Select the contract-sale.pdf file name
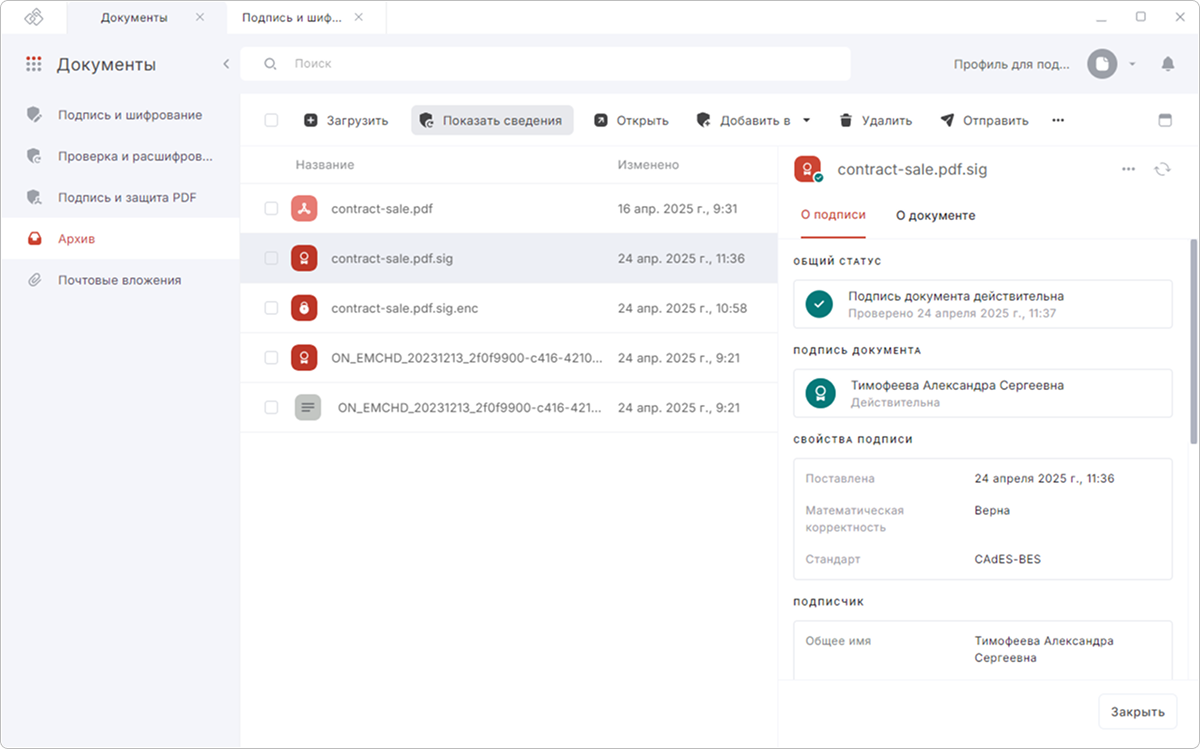1200x749 pixels. coord(382,209)
